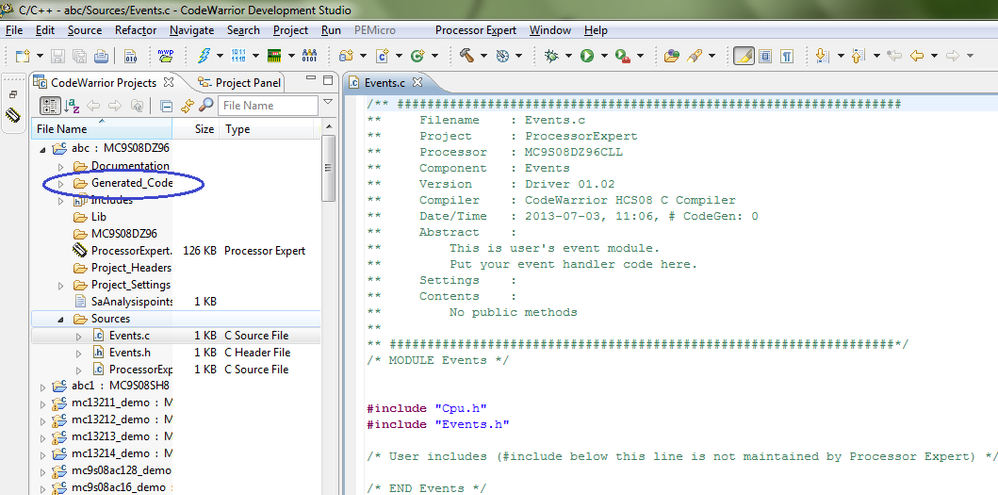Open the Run dropdown arrow

(x=604, y=56)
